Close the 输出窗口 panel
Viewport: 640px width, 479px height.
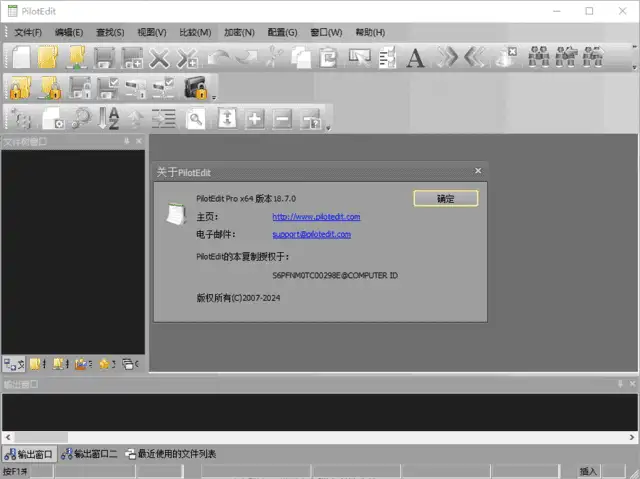(x=632, y=384)
